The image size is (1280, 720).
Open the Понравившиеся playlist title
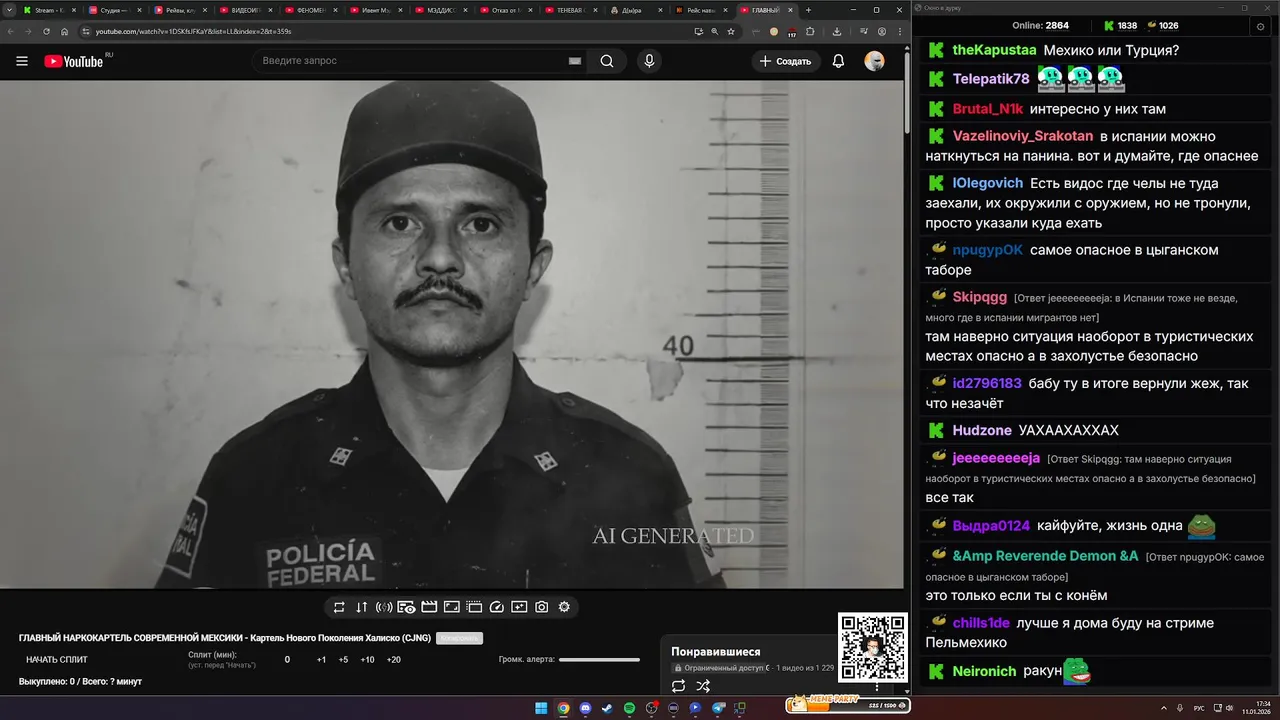tap(716, 652)
